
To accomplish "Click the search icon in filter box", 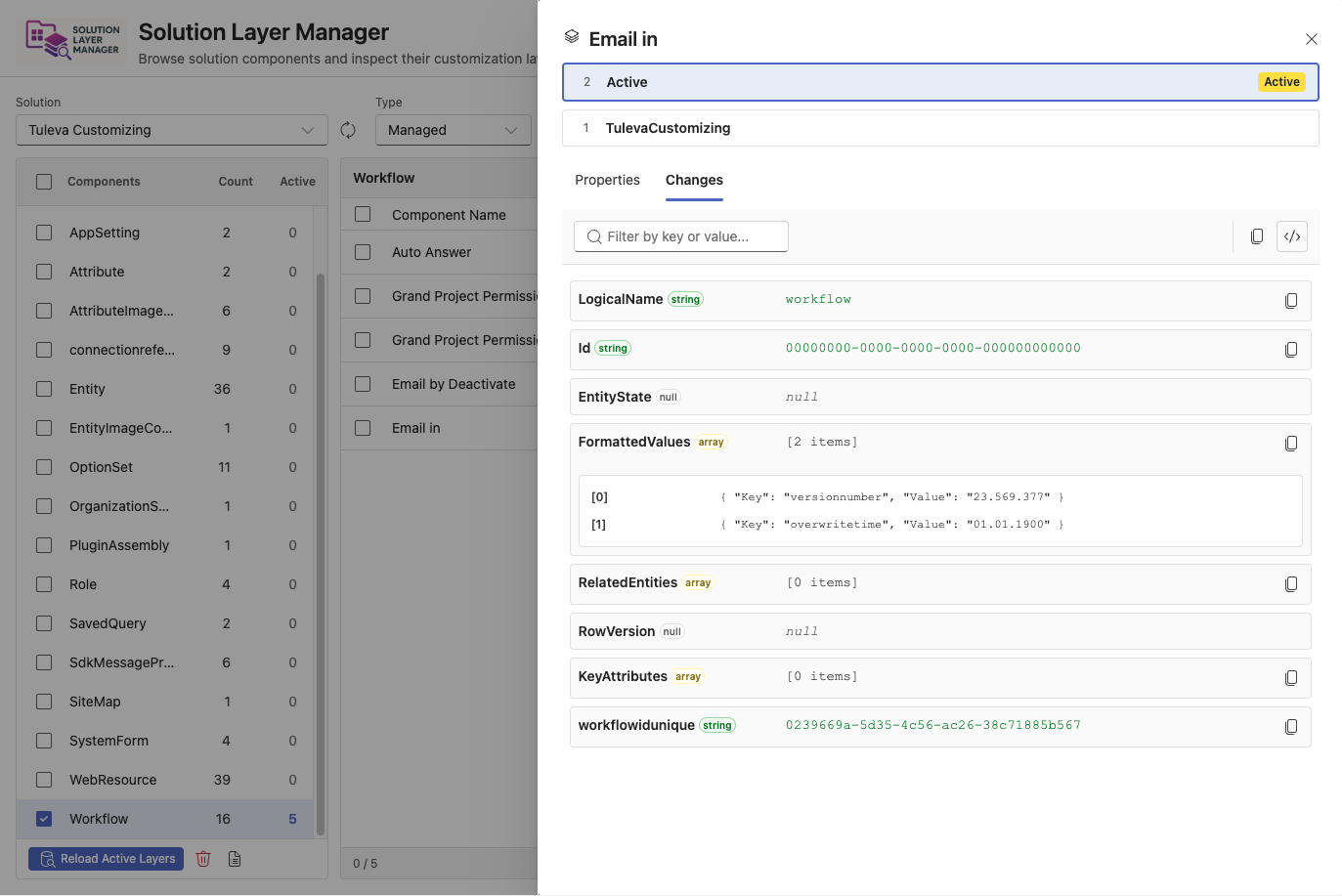I will [594, 236].
